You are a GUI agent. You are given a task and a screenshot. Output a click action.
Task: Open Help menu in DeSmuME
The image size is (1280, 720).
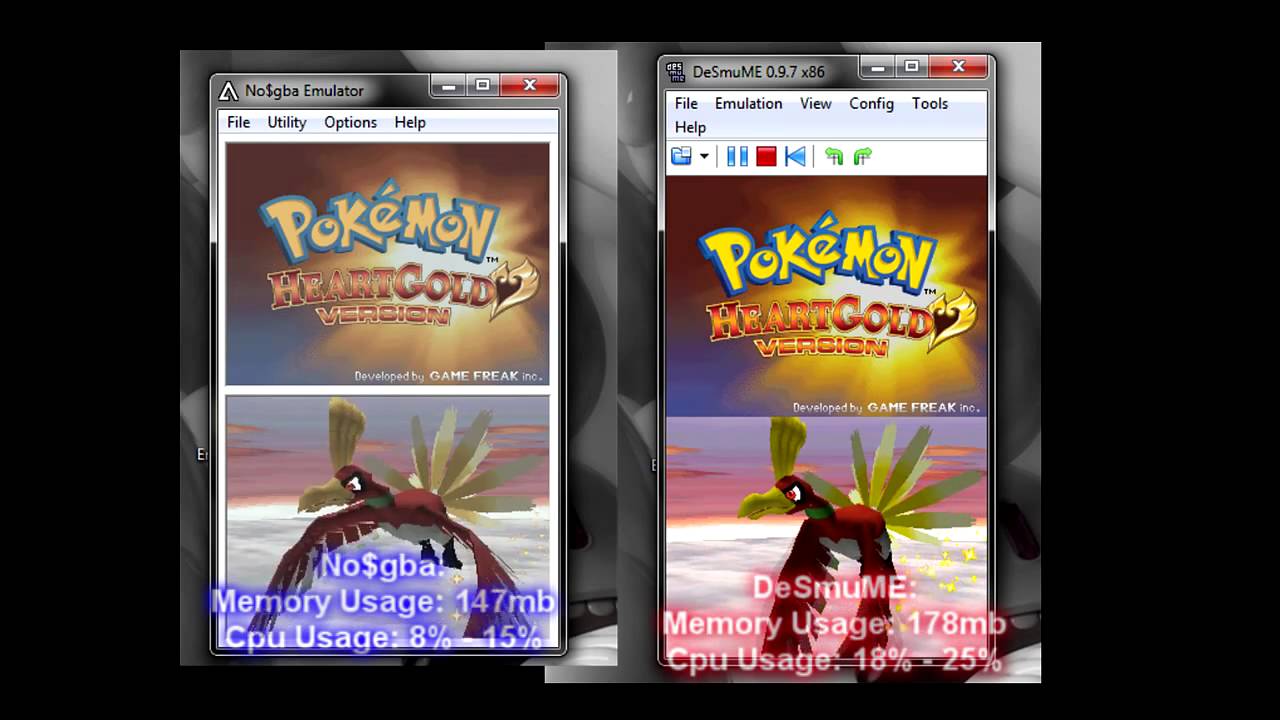click(x=690, y=127)
